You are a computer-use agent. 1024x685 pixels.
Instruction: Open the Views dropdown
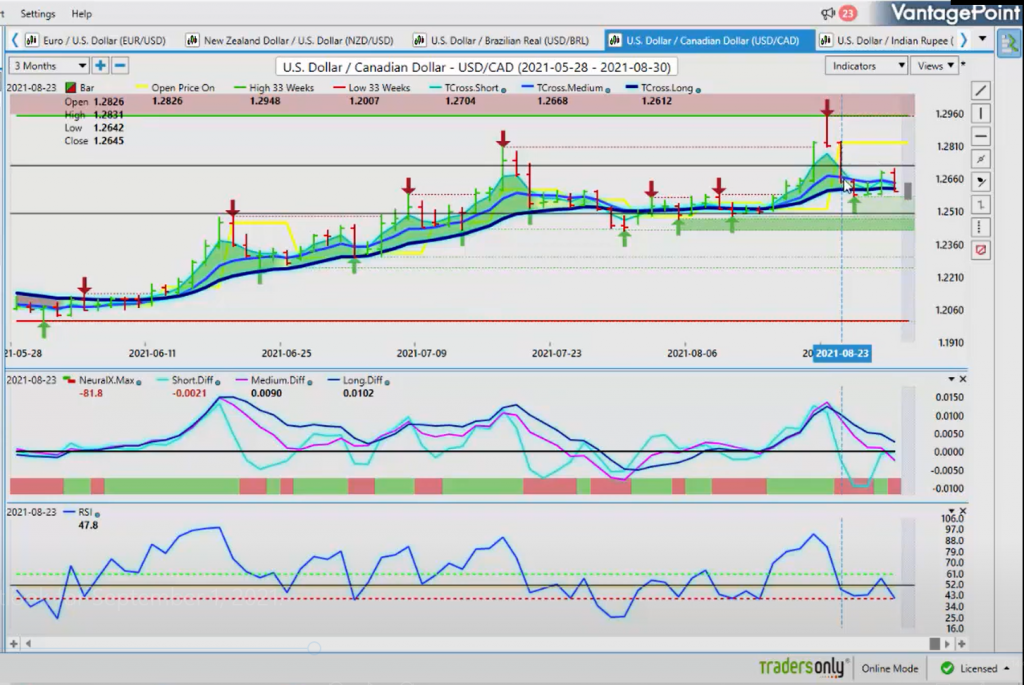(935, 65)
